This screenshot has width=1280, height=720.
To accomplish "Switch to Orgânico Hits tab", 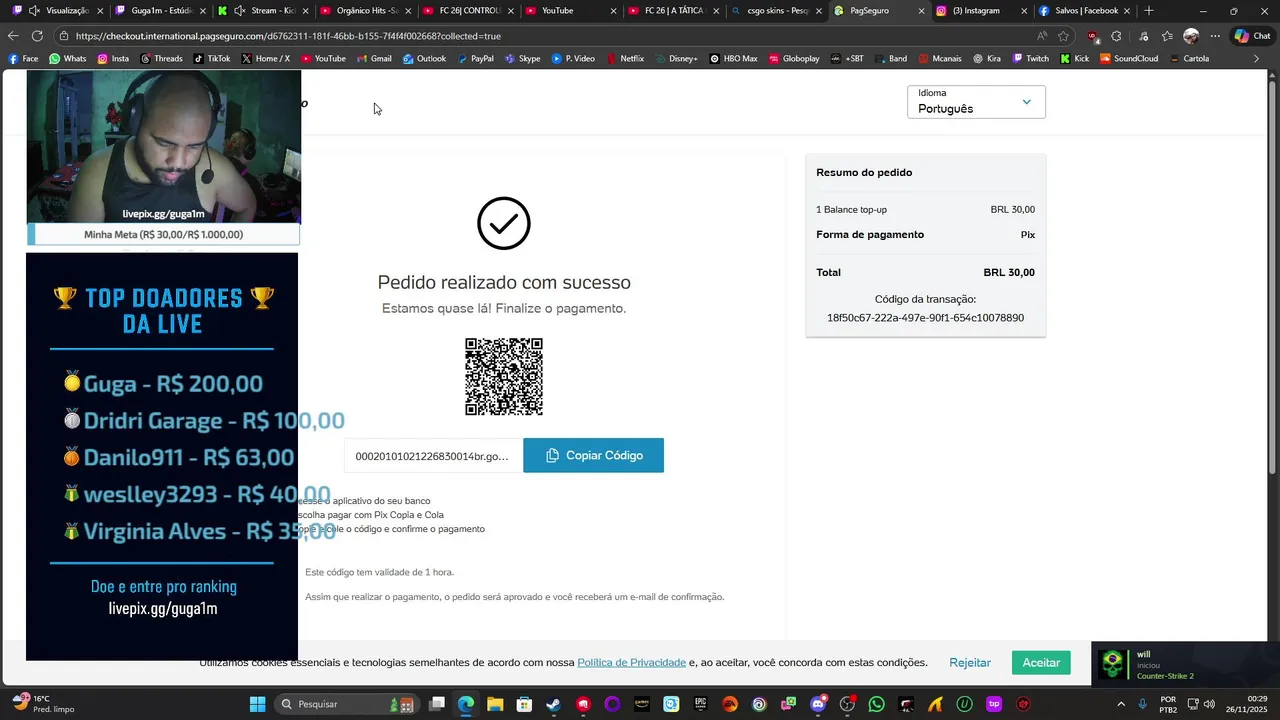I will [x=365, y=11].
